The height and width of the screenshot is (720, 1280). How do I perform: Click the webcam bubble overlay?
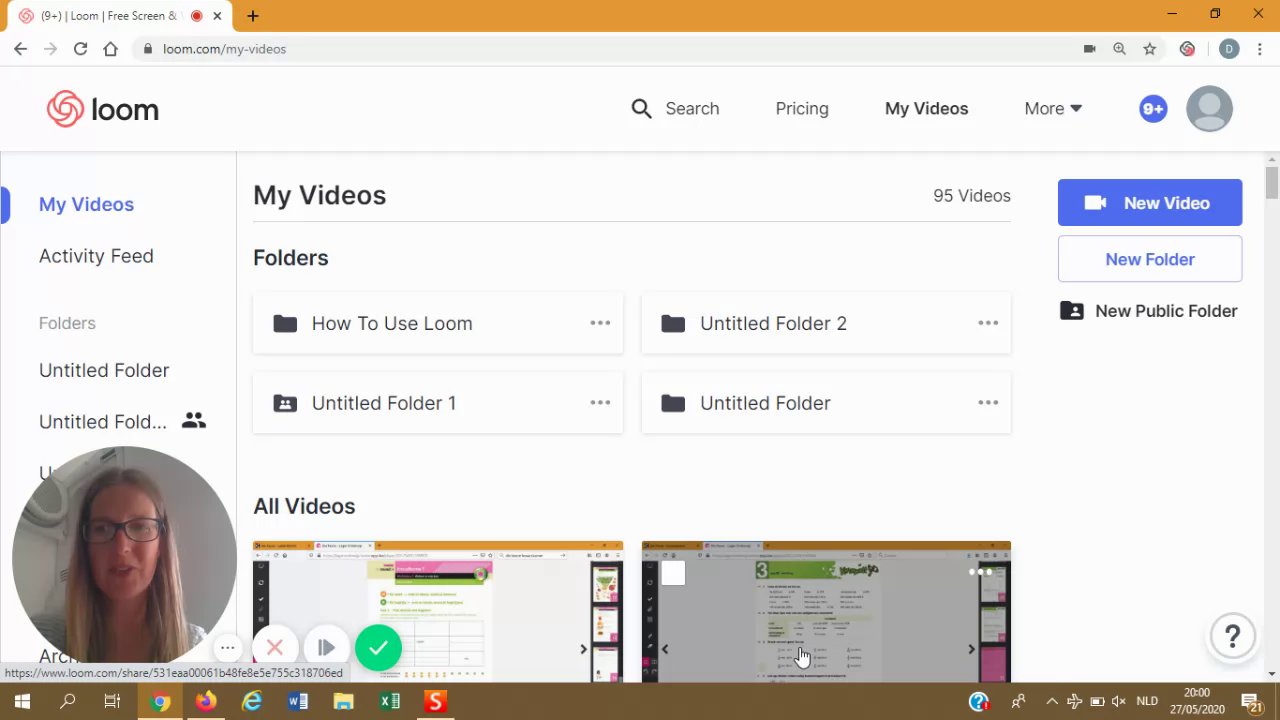pos(124,557)
